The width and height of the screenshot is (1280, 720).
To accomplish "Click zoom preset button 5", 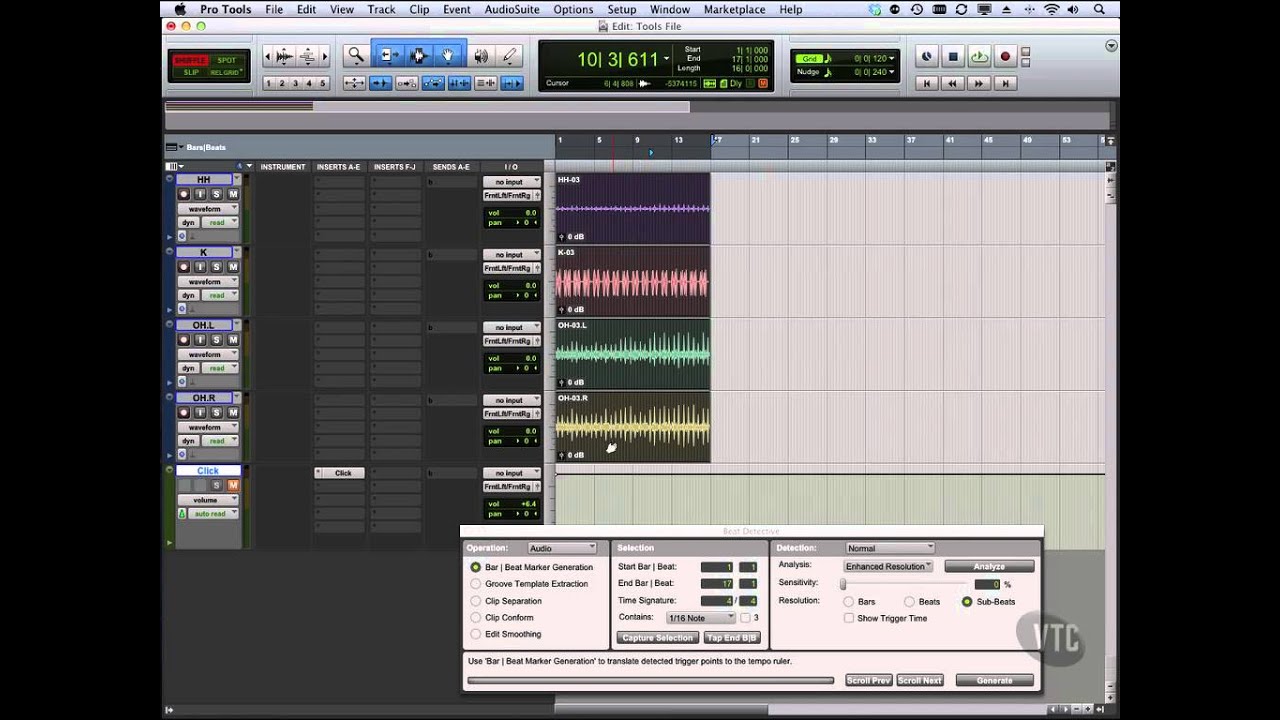I will [x=322, y=84].
